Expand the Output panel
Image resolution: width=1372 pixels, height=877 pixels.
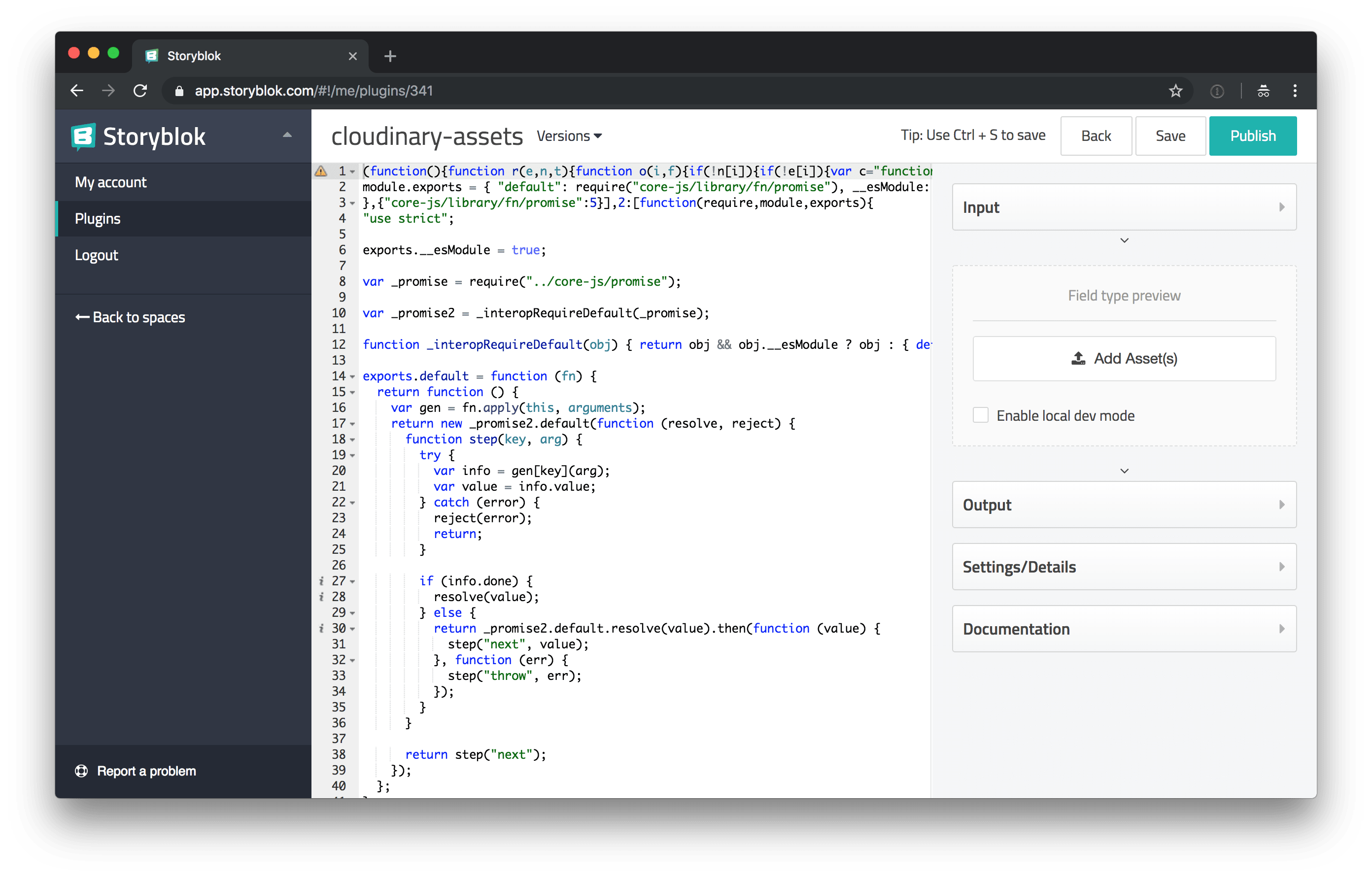pyautogui.click(x=1124, y=505)
